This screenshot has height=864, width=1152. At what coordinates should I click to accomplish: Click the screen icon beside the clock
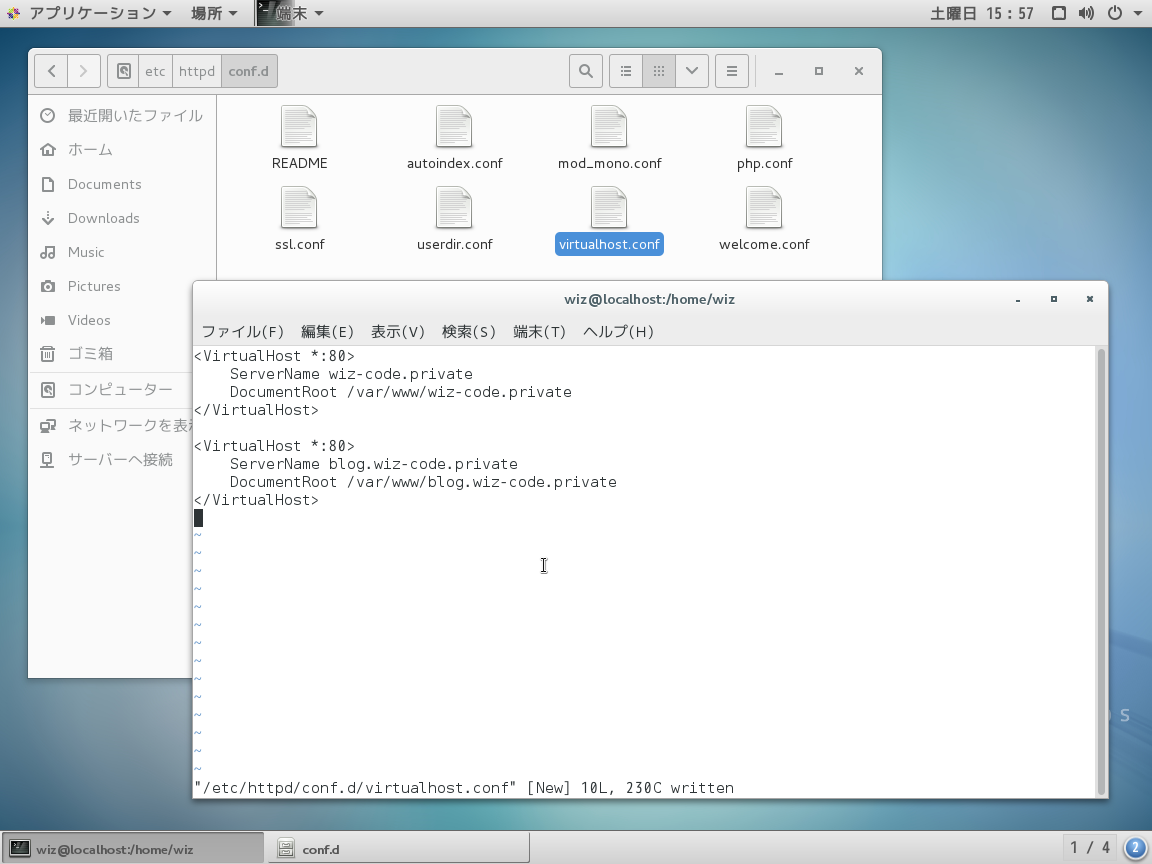coord(1059,13)
